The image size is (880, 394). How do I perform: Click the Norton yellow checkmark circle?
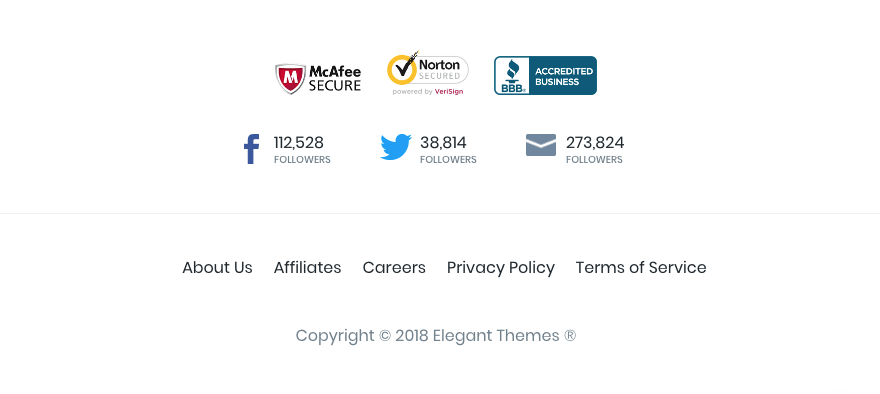(x=402, y=70)
